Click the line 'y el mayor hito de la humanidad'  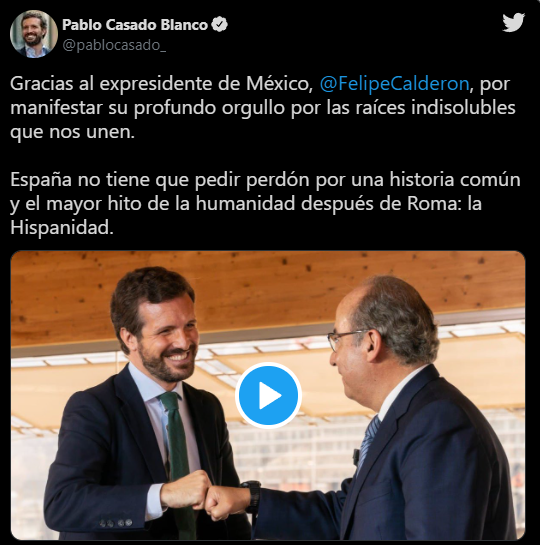coord(246,204)
